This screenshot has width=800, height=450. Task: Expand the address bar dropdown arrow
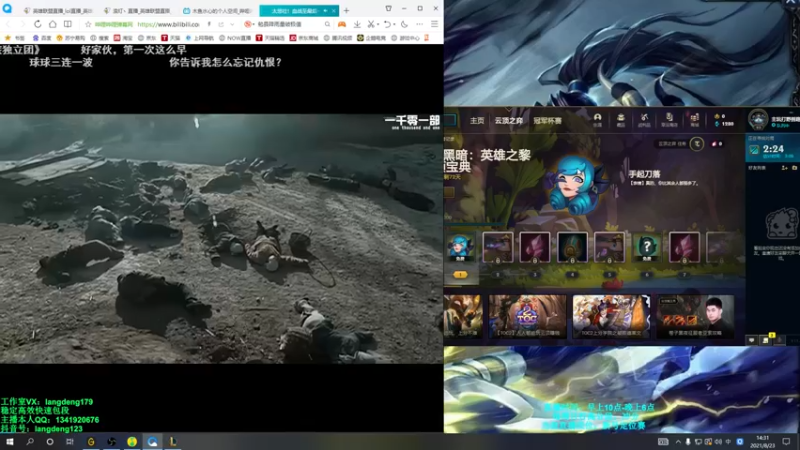point(233,24)
